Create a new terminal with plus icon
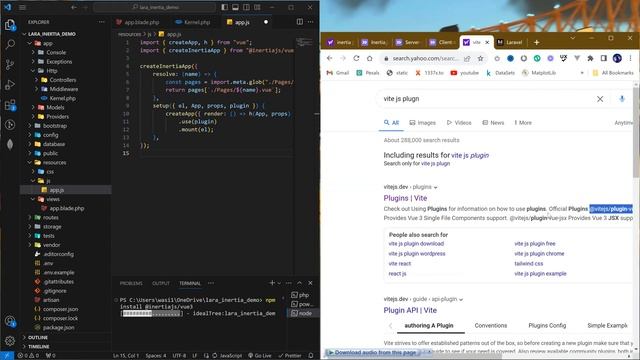640x360 pixels. (272, 283)
